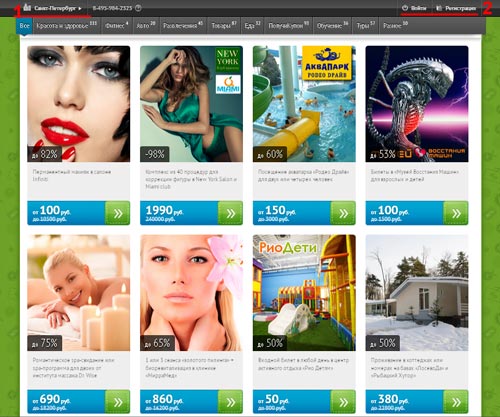Screen dimensions: 500x417
Task: Click the -98% discount badge
Action: pos(154,154)
